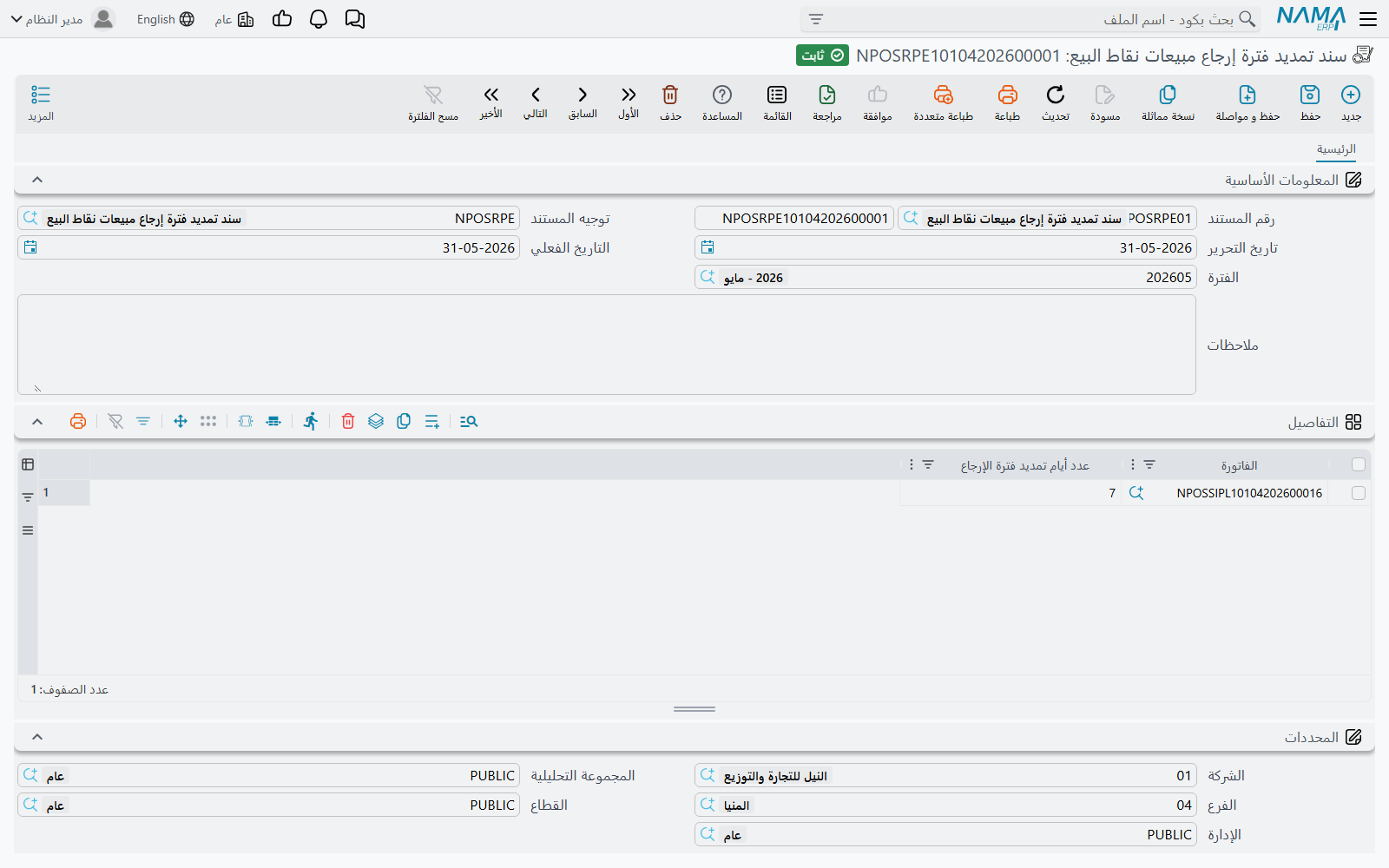
Task: Open the القائمة (List) view icon
Action: point(777,95)
